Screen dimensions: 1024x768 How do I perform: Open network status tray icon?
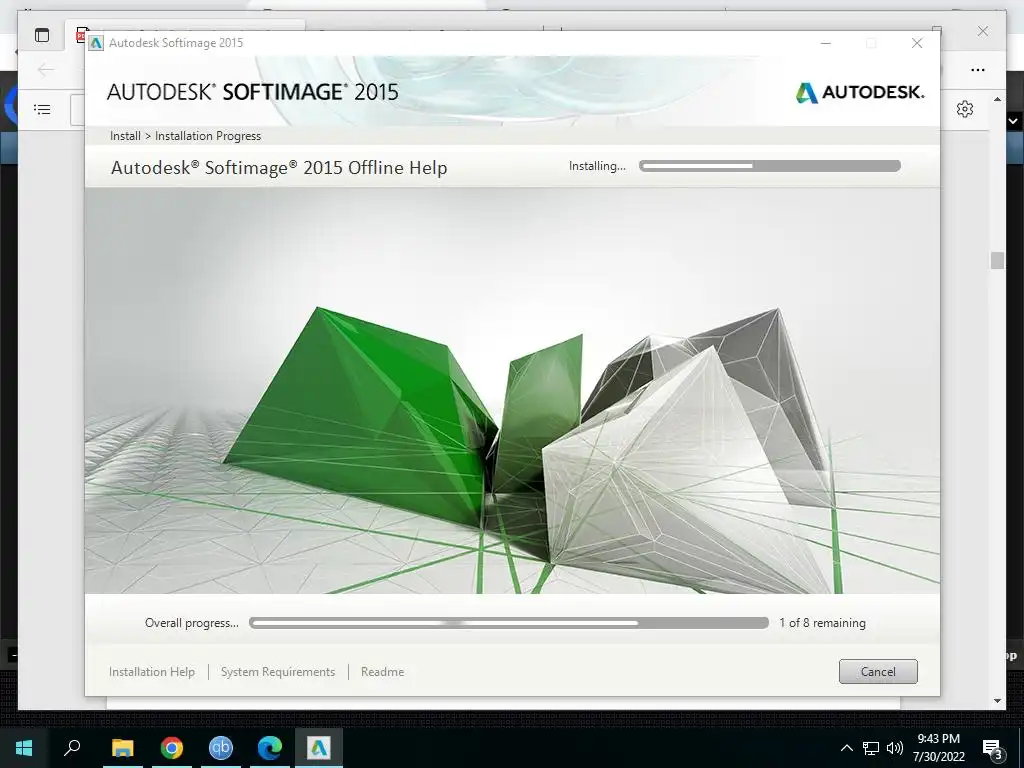pyautogui.click(x=871, y=748)
